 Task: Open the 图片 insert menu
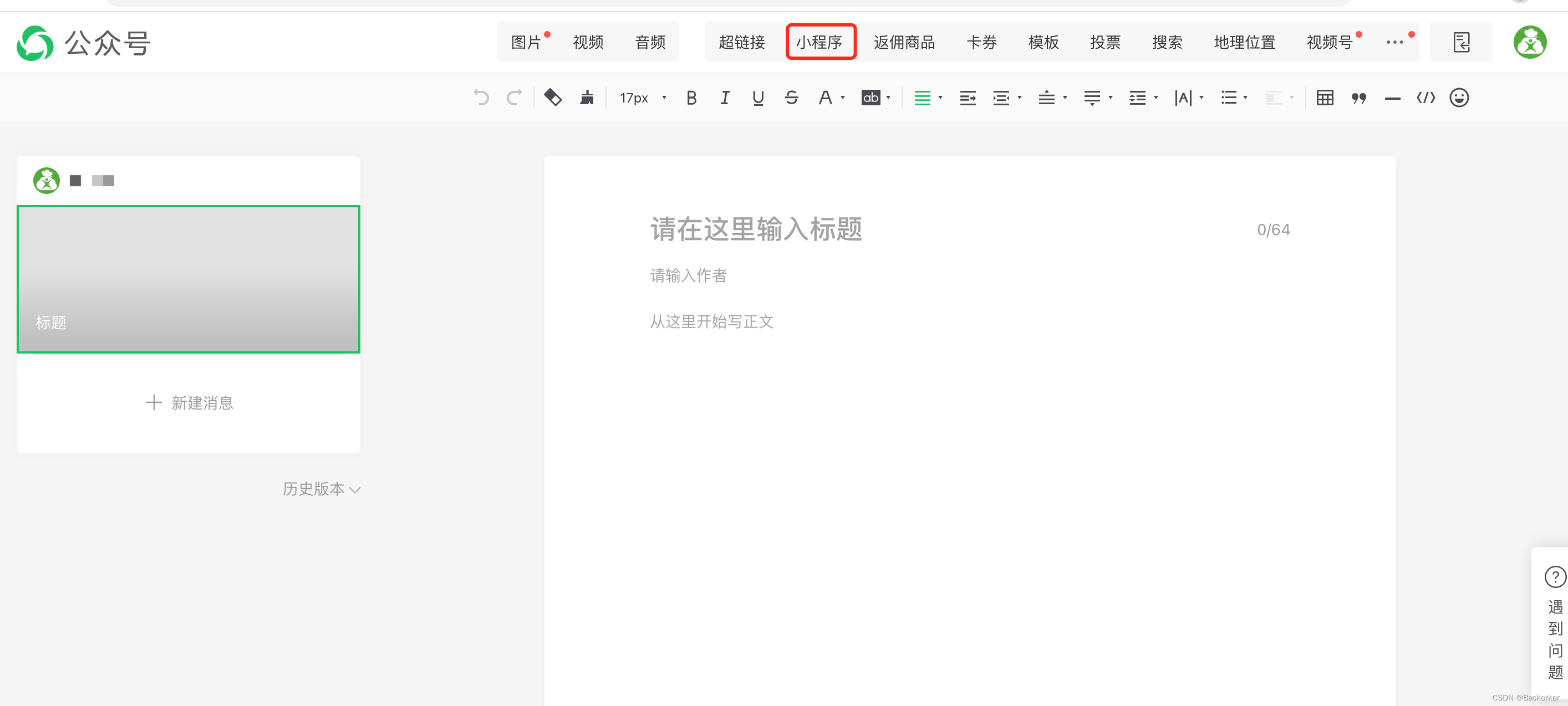(526, 42)
